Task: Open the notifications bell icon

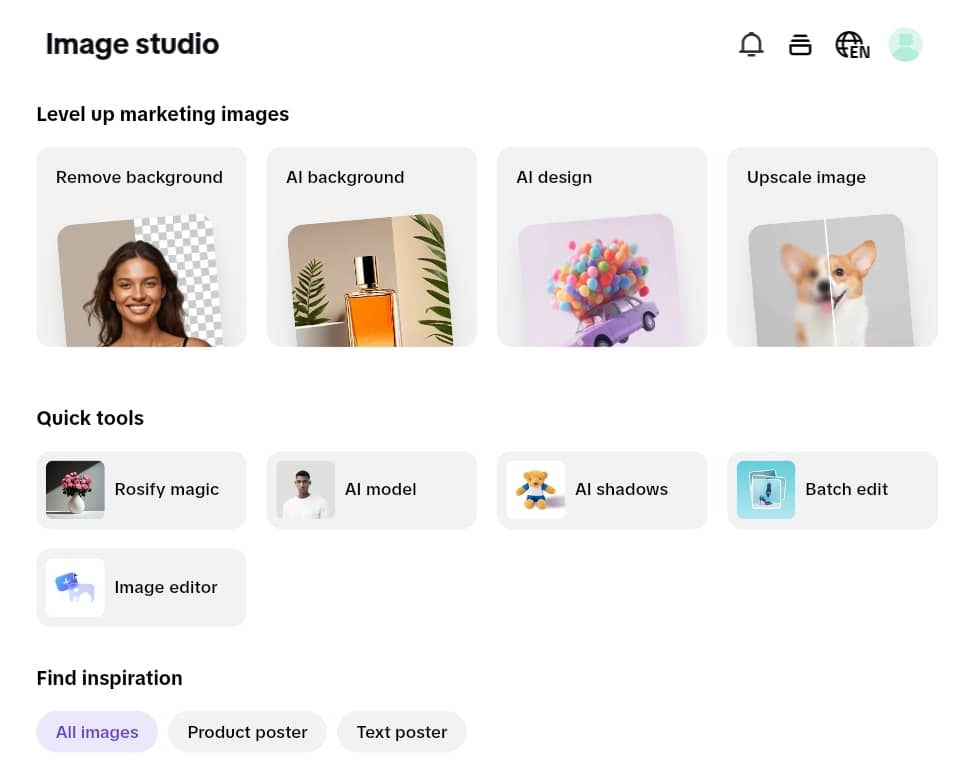Action: click(x=751, y=44)
